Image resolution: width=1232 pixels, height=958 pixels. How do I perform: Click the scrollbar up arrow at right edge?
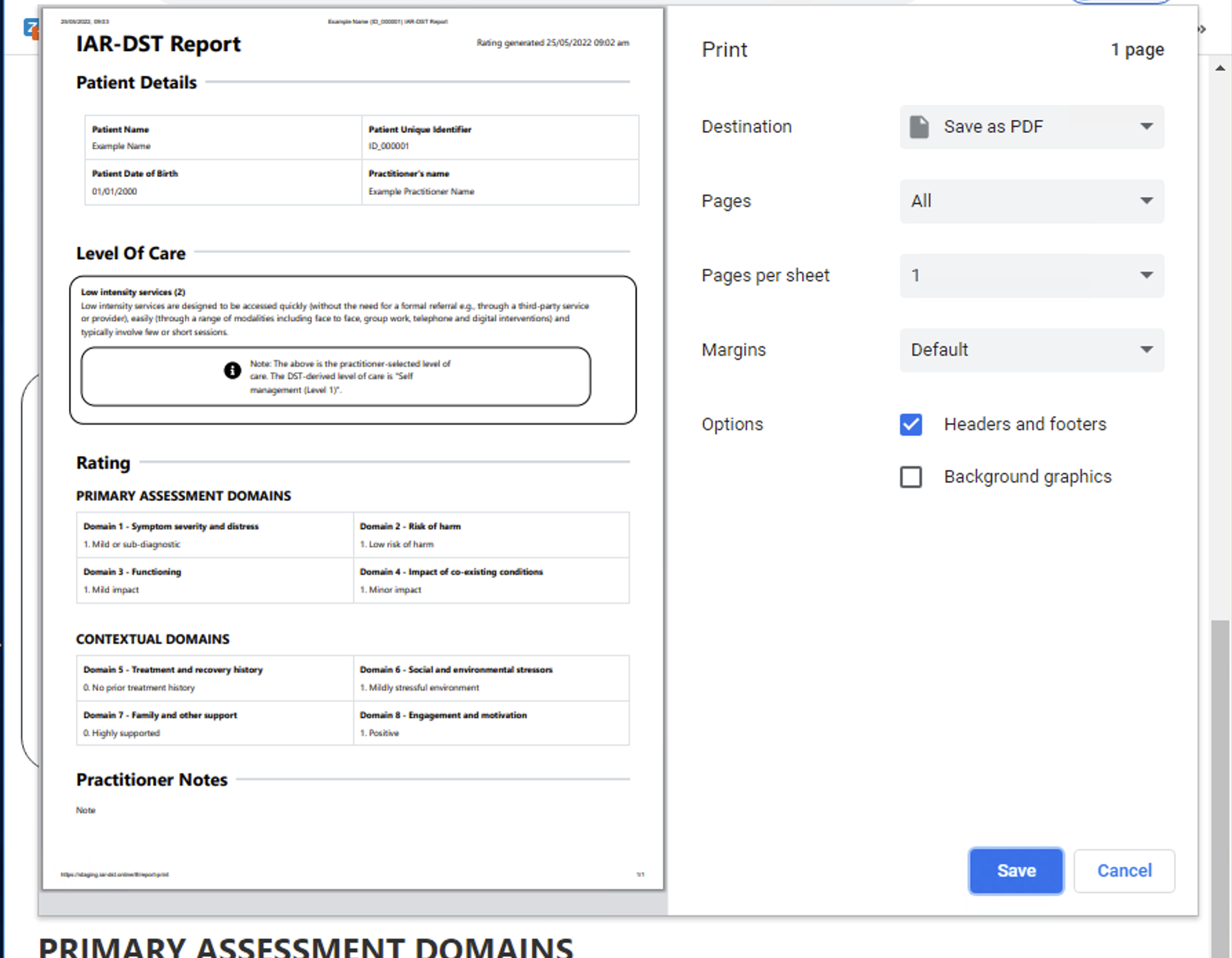click(1220, 68)
